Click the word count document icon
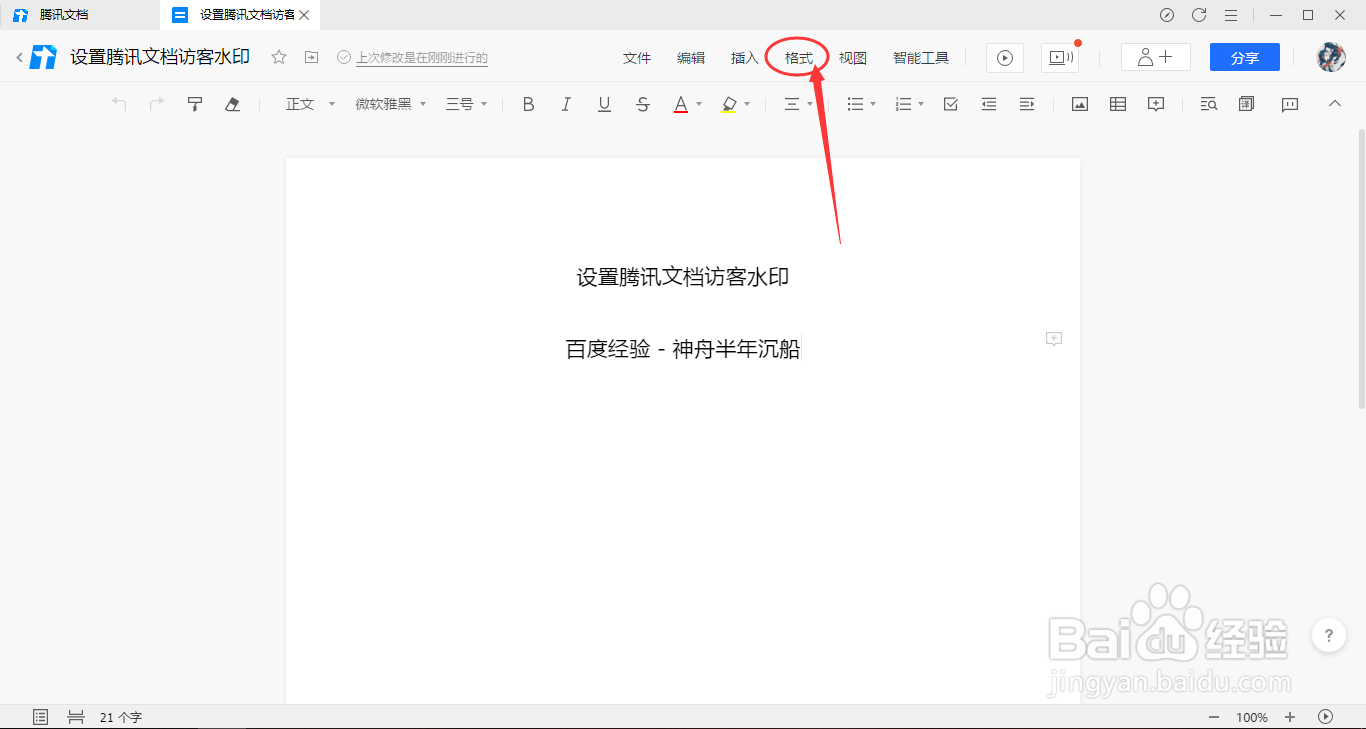 pos(1246,104)
